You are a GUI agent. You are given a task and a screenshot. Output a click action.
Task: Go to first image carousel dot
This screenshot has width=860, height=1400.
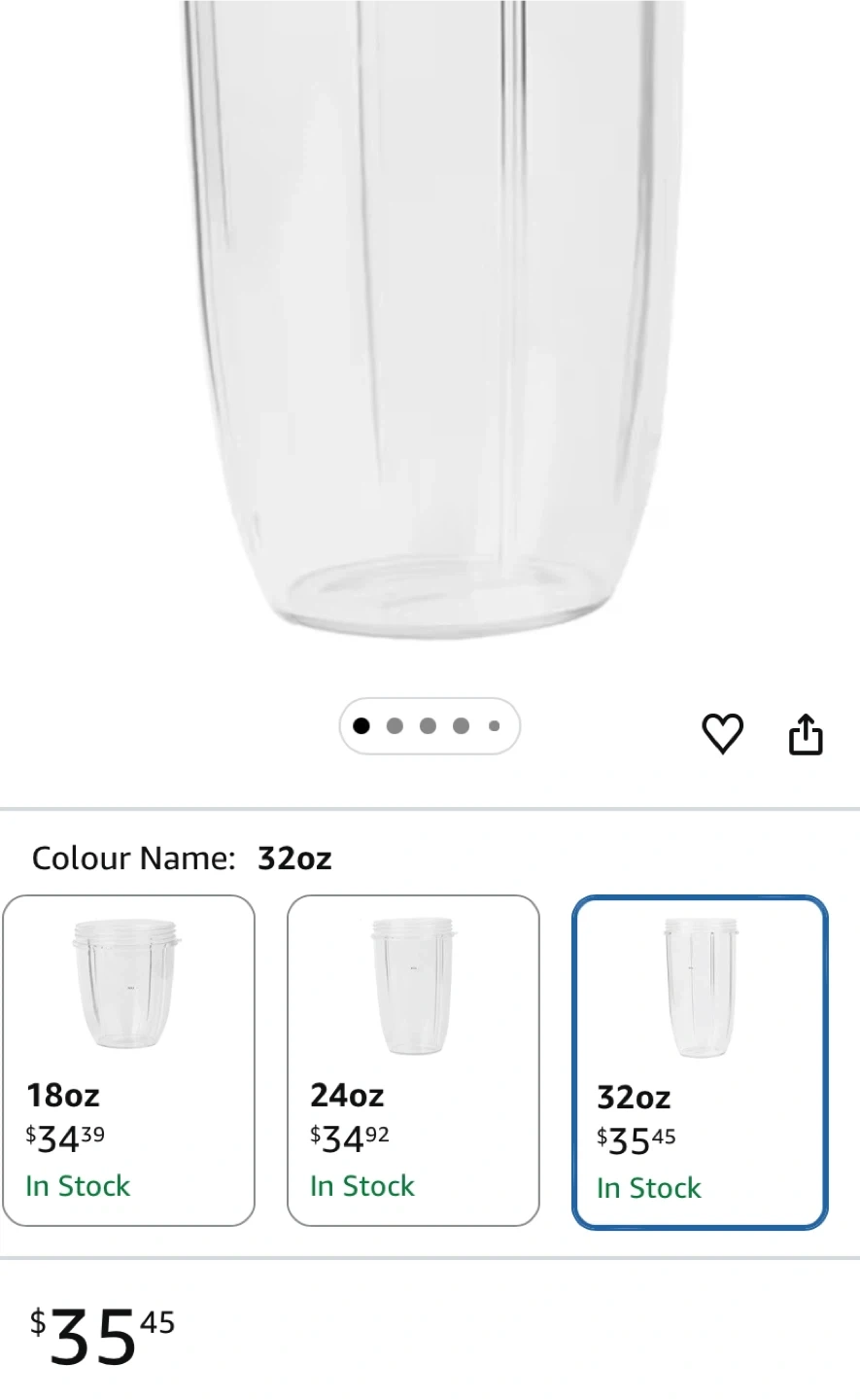pos(361,725)
